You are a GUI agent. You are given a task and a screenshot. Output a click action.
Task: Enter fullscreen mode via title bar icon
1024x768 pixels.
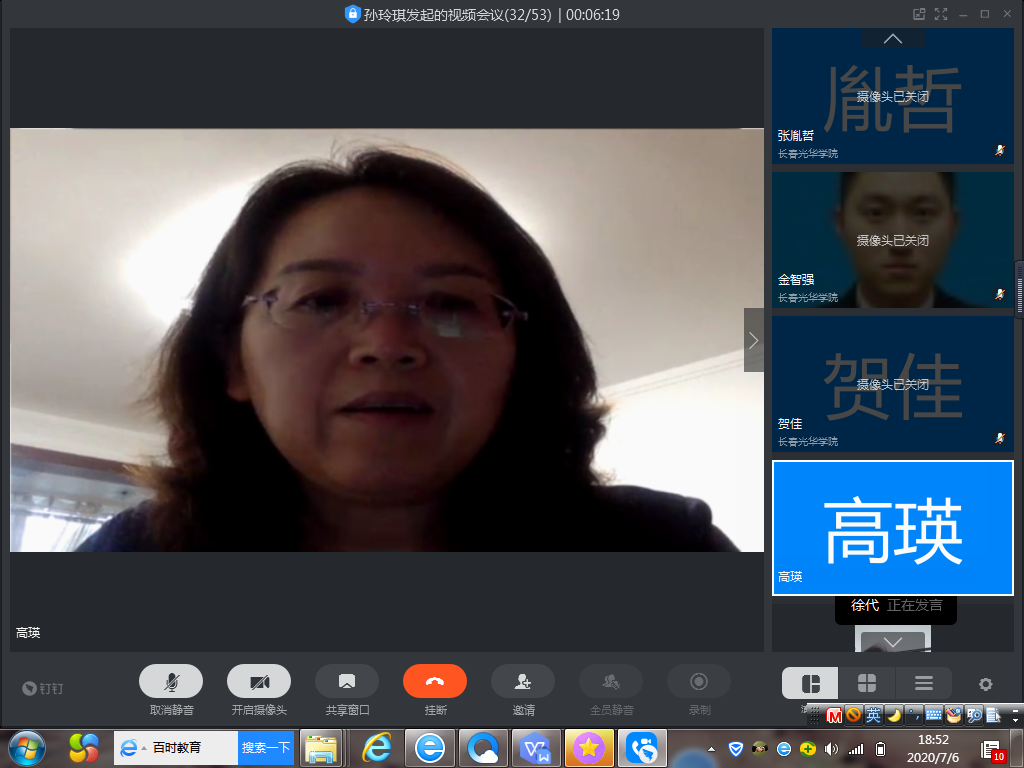tap(940, 14)
